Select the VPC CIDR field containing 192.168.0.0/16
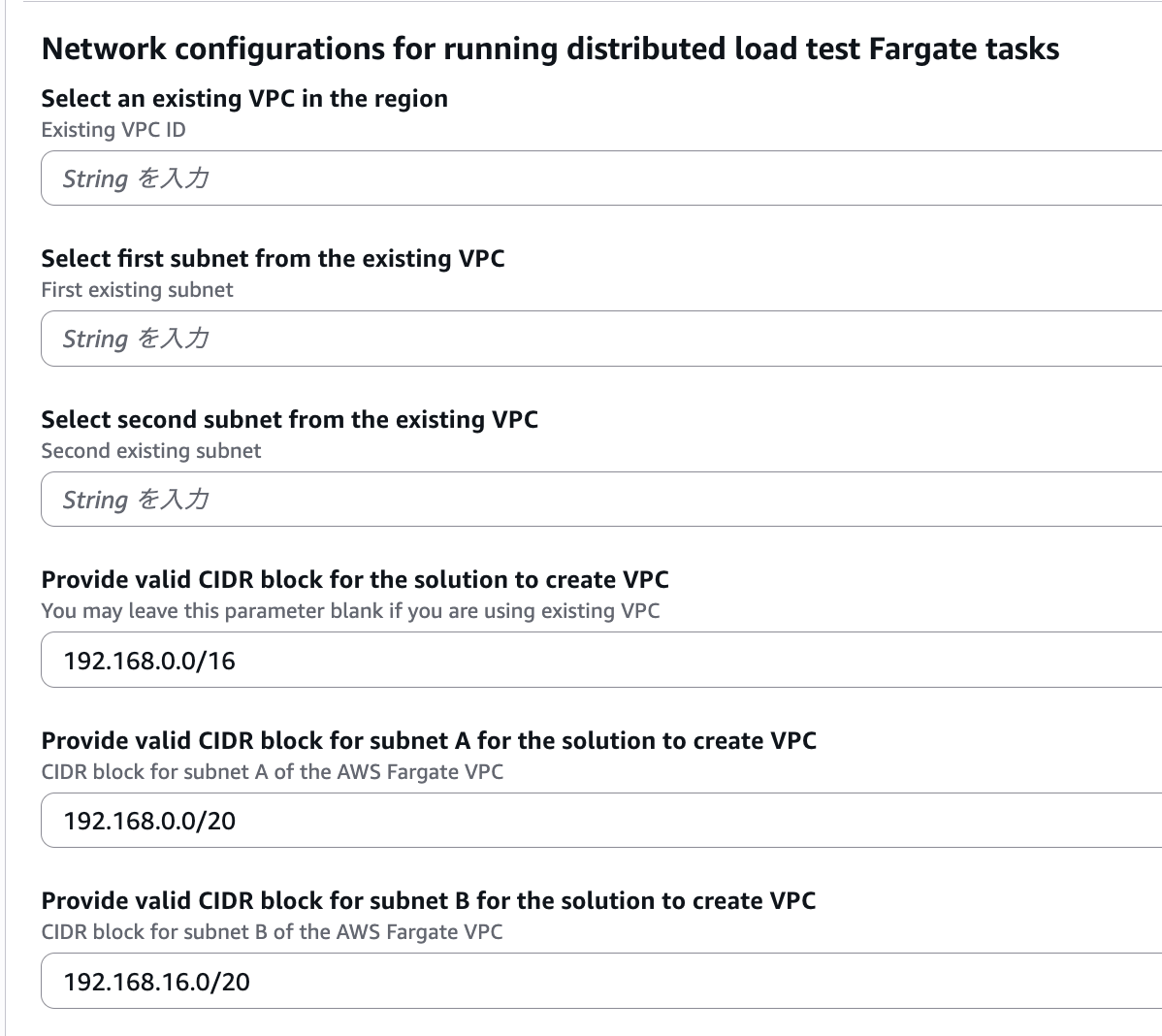This screenshot has height=1036, width=1162. 601,661
